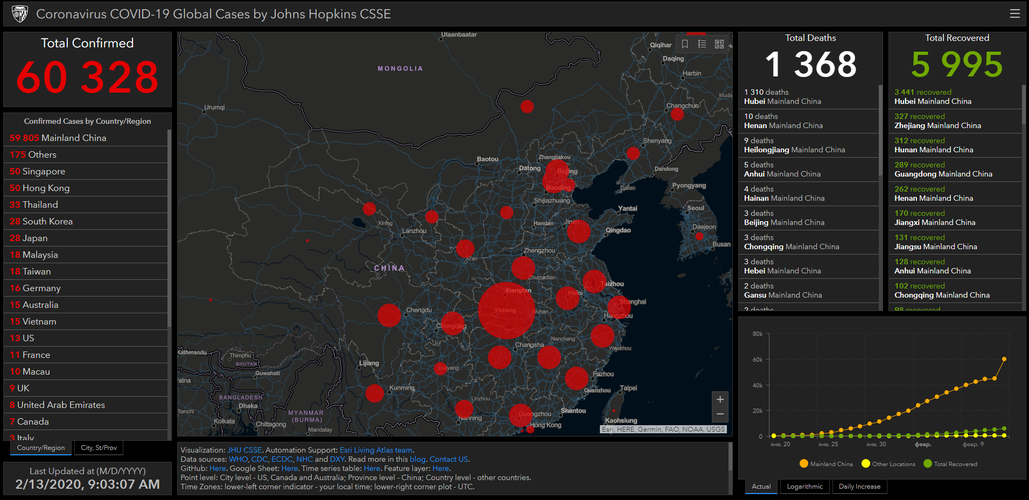Screen dimensions: 1029x500
Task: Switch to the City, St/Prov list tab
Action: (x=100, y=448)
